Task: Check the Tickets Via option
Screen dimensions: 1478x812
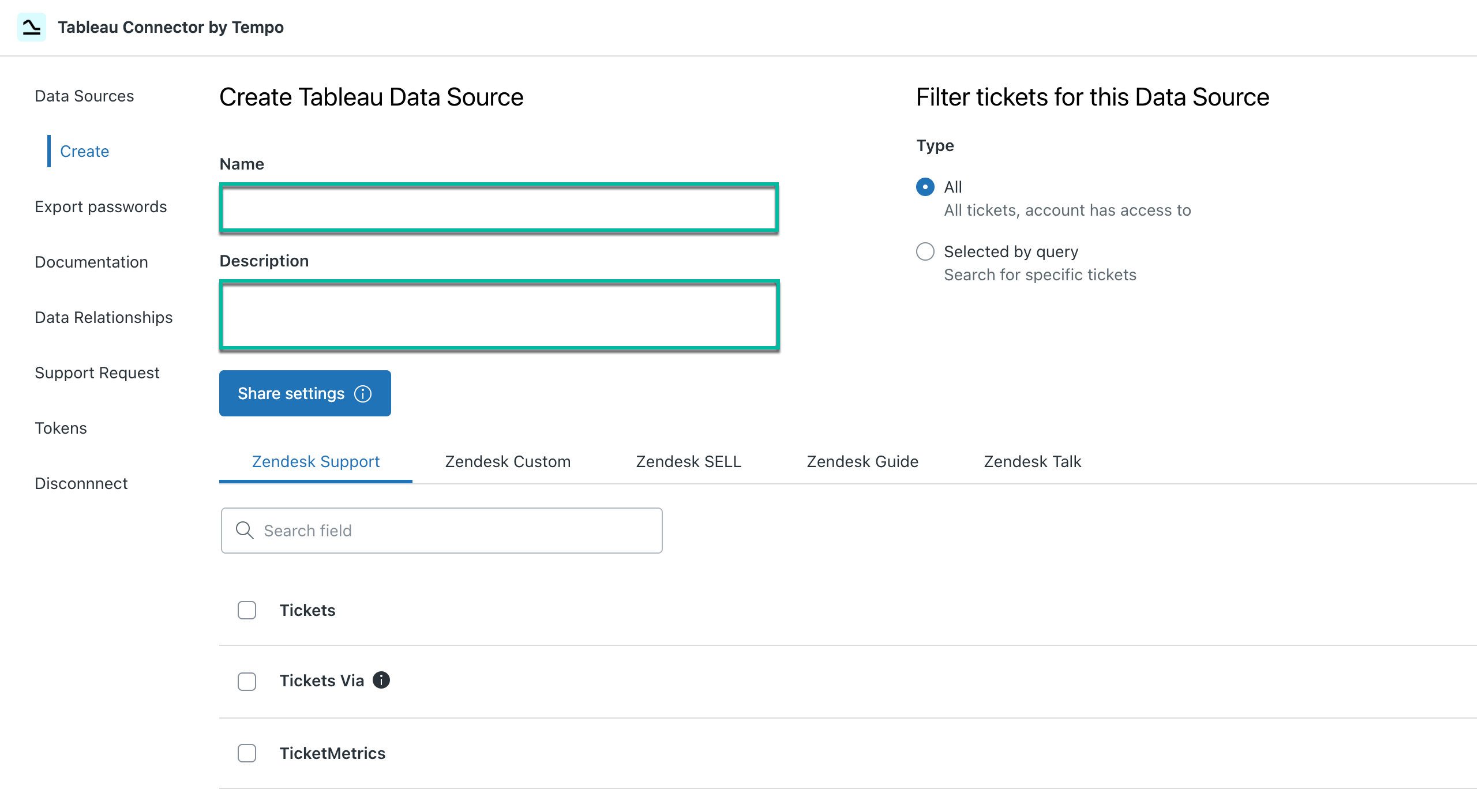Action: [x=246, y=682]
